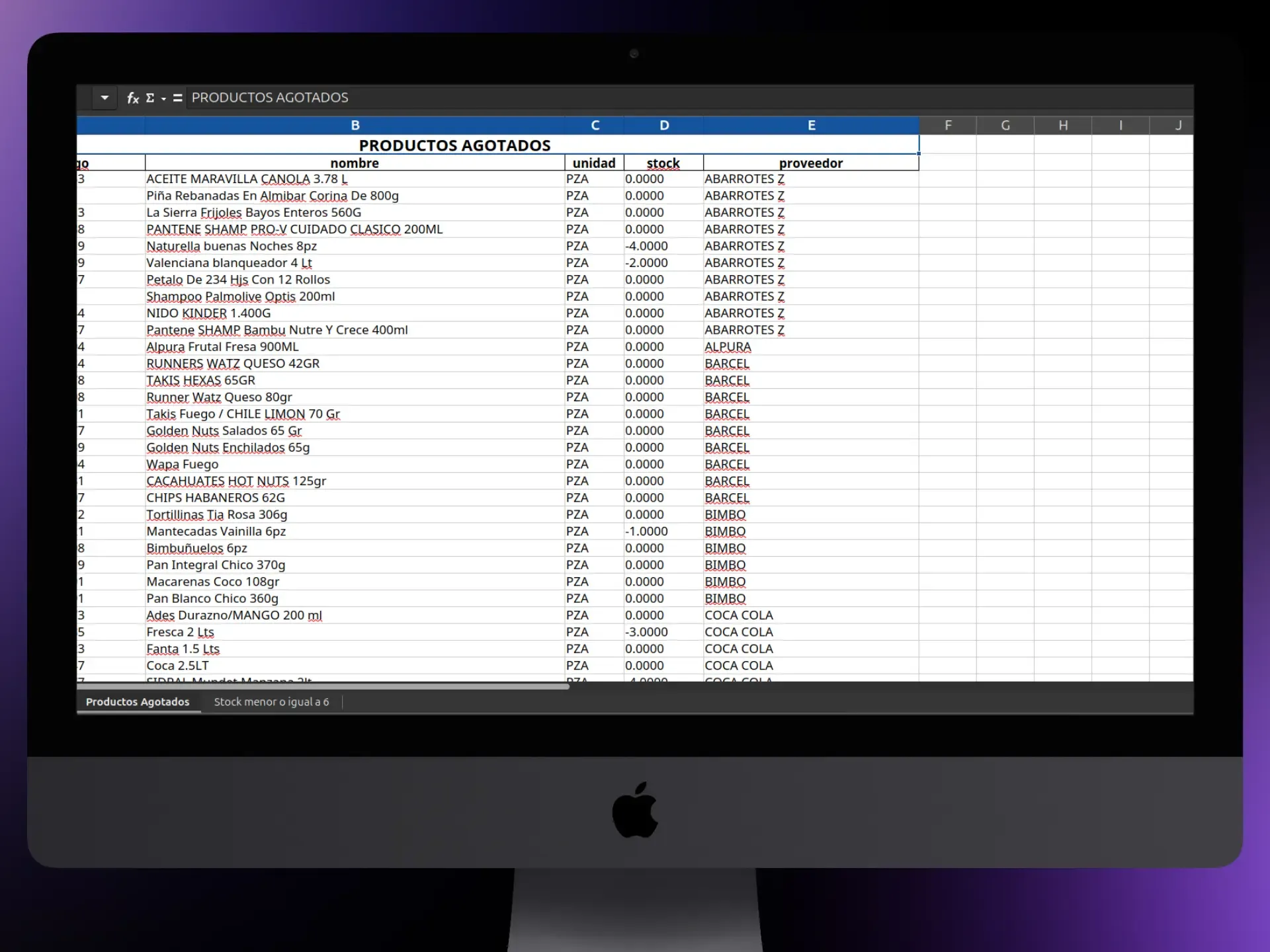Switch to the Productos Agotados sheet tab
The image size is (1270, 952).
click(138, 701)
